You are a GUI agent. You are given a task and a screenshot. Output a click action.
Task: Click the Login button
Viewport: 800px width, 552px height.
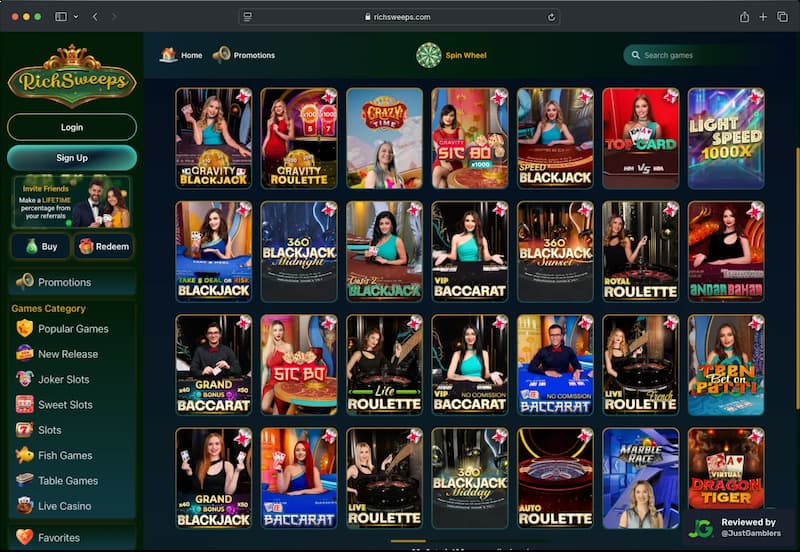click(x=72, y=127)
